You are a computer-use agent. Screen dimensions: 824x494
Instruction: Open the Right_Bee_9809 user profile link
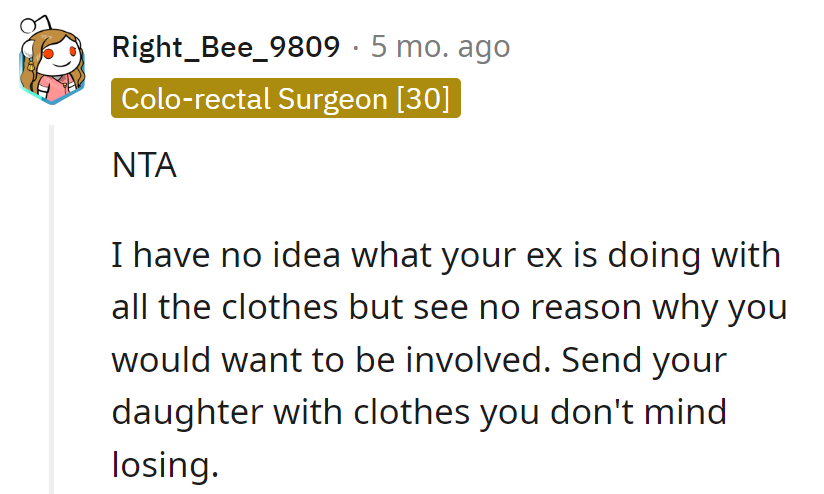point(226,46)
